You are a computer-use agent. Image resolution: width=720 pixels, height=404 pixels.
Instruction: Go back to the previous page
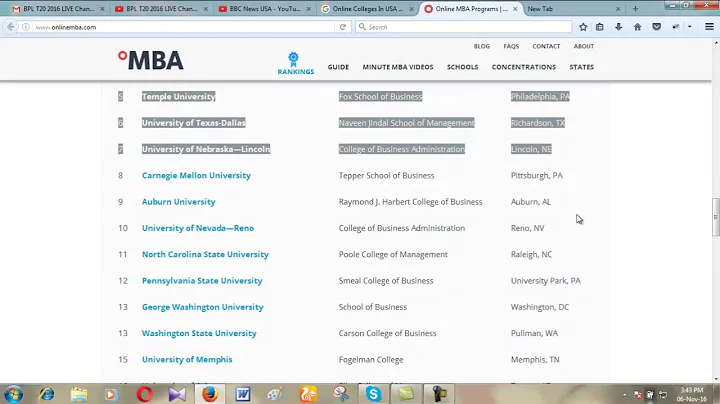coord(11,27)
